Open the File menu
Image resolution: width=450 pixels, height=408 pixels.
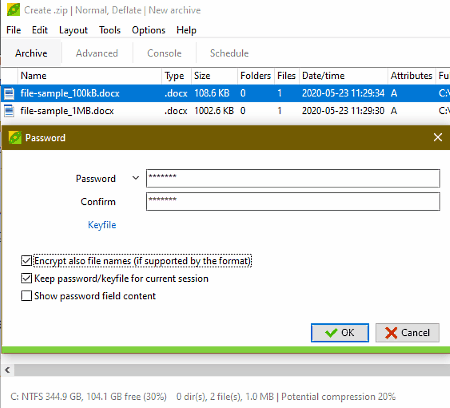[14, 30]
